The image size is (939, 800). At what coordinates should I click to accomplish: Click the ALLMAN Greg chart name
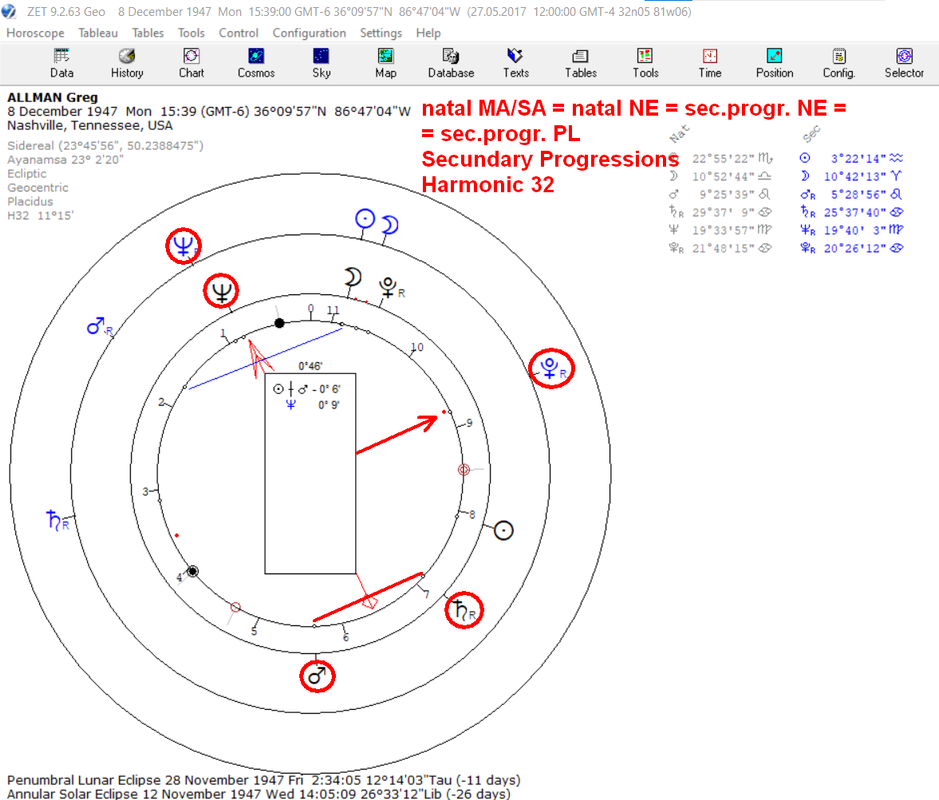(52, 97)
